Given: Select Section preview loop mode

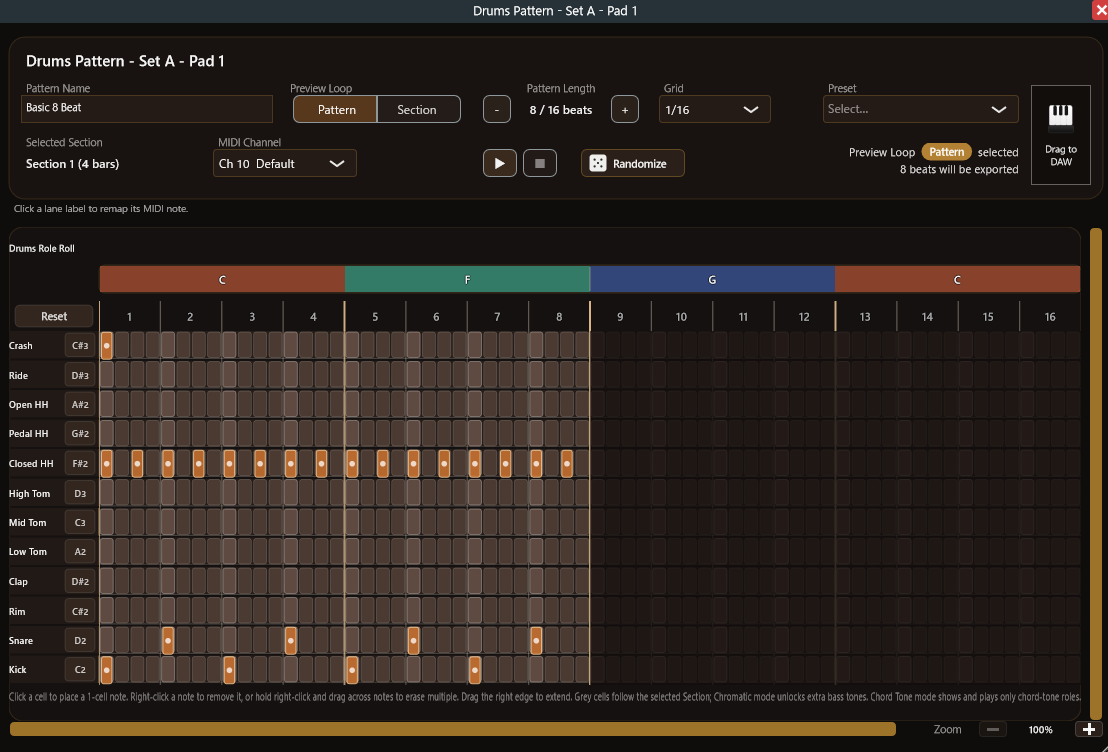Looking at the screenshot, I should pyautogui.click(x=418, y=110).
